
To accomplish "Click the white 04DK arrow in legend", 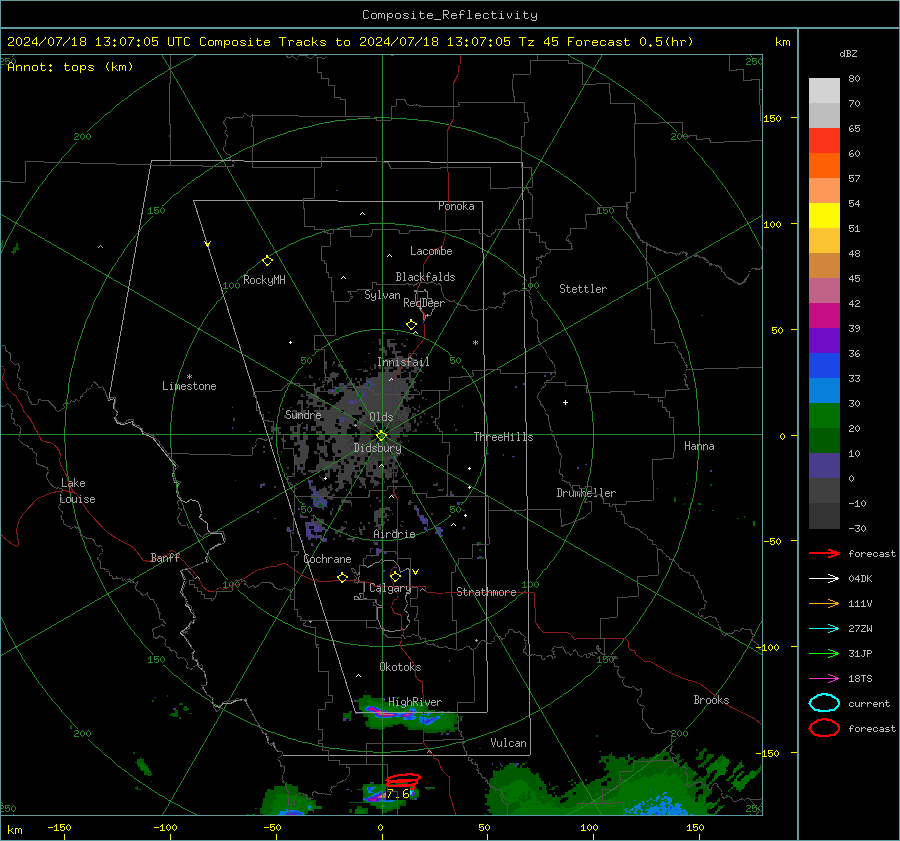I will coord(824,578).
